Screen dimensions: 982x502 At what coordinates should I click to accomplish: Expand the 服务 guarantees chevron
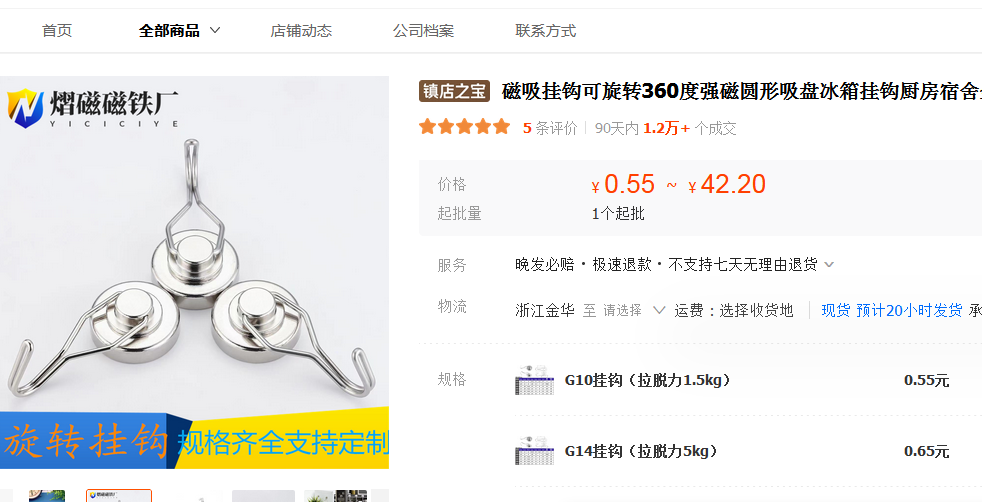[x=829, y=265]
